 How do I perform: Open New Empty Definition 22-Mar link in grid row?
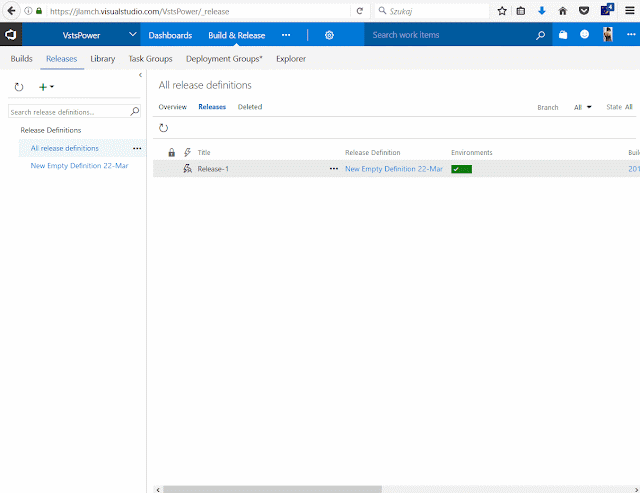point(394,169)
